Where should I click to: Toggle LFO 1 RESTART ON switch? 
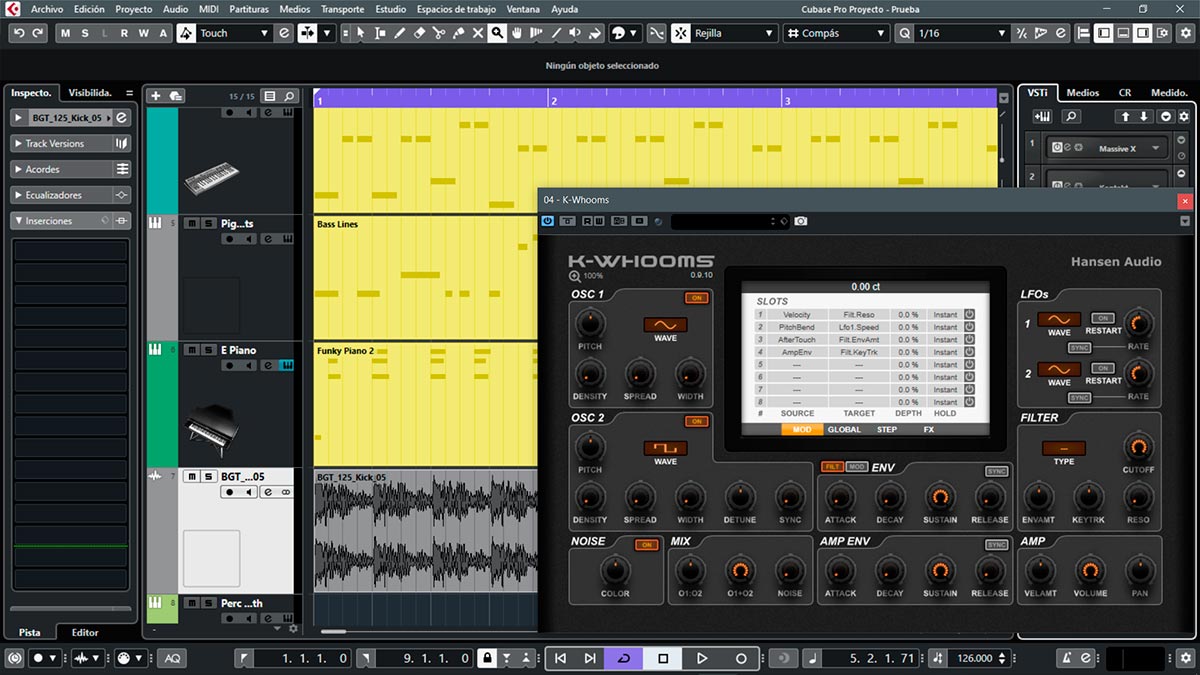(x=1103, y=318)
